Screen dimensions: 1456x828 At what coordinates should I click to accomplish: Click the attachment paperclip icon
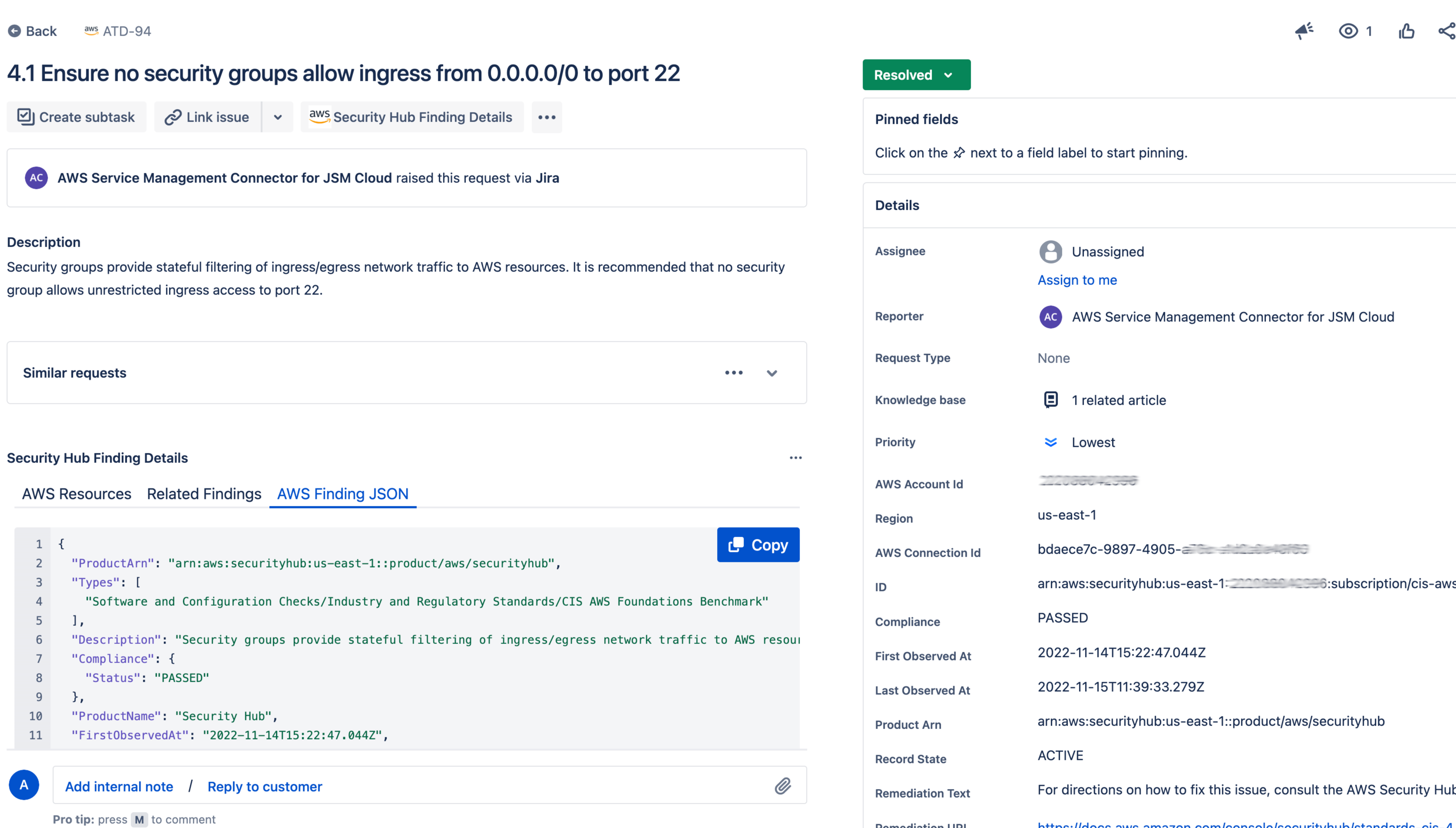[x=783, y=786]
